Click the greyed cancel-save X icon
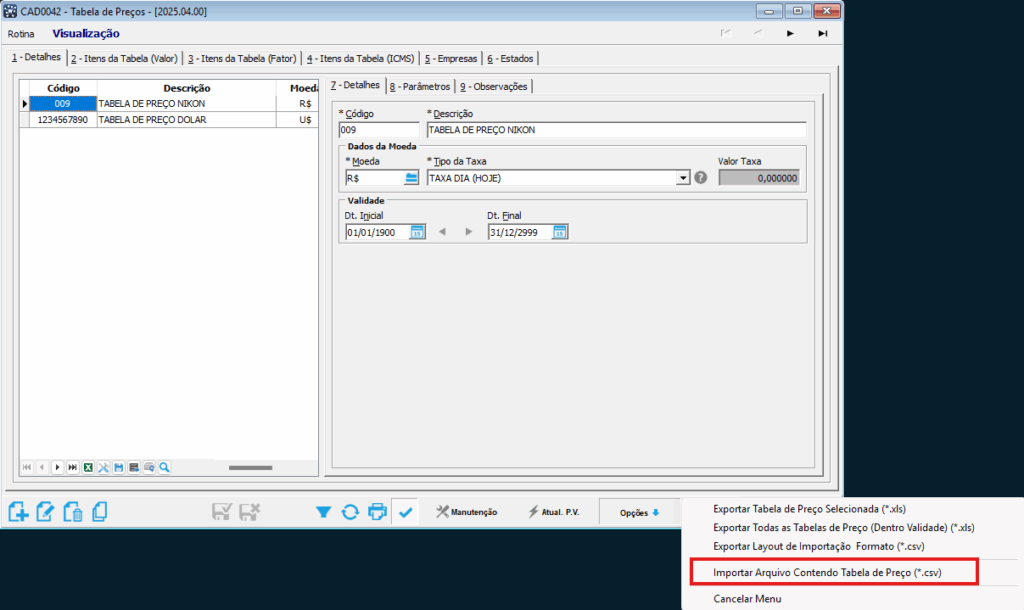Image resolution: width=1024 pixels, height=610 pixels. pyautogui.click(x=249, y=512)
